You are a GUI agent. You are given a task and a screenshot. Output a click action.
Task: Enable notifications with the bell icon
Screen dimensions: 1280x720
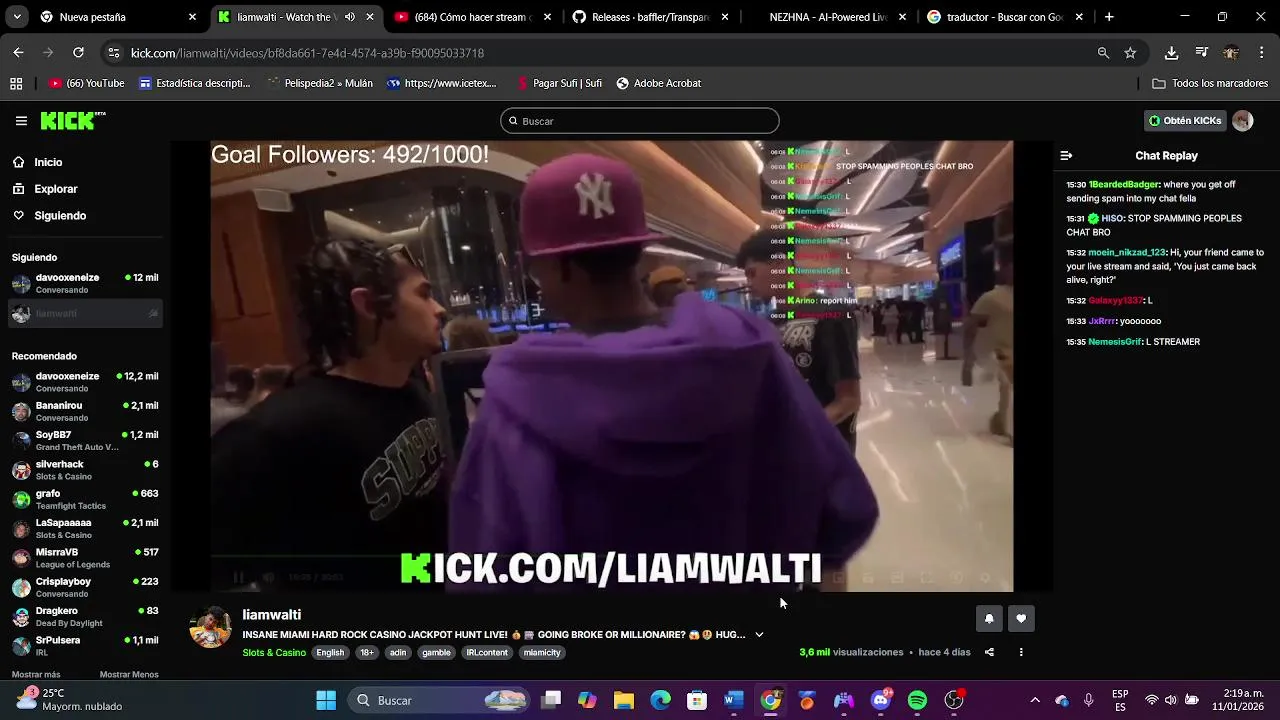click(x=989, y=619)
